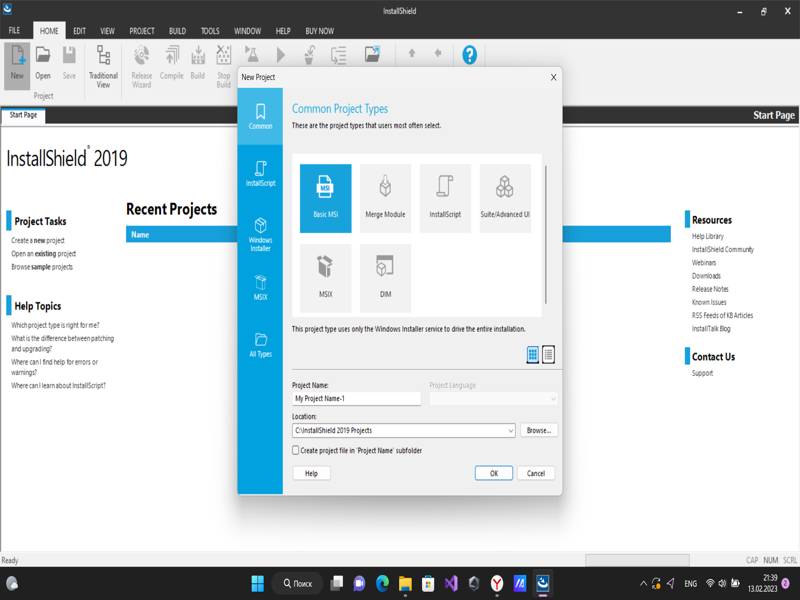Screen dimensions: 800x600
Task: Pick the Suite/Advanced UI project type
Action: pyautogui.click(x=505, y=197)
